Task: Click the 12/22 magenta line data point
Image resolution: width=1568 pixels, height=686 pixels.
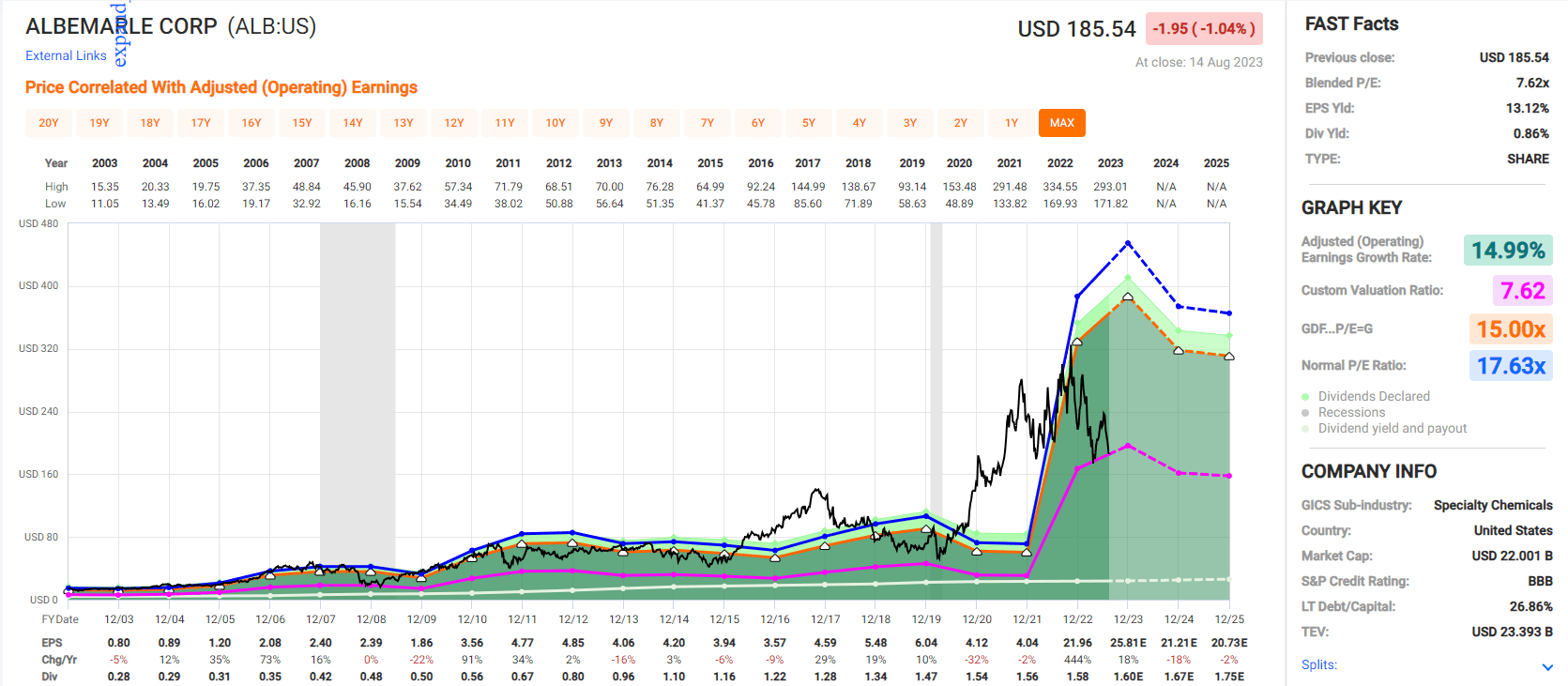Action: [x=1077, y=468]
